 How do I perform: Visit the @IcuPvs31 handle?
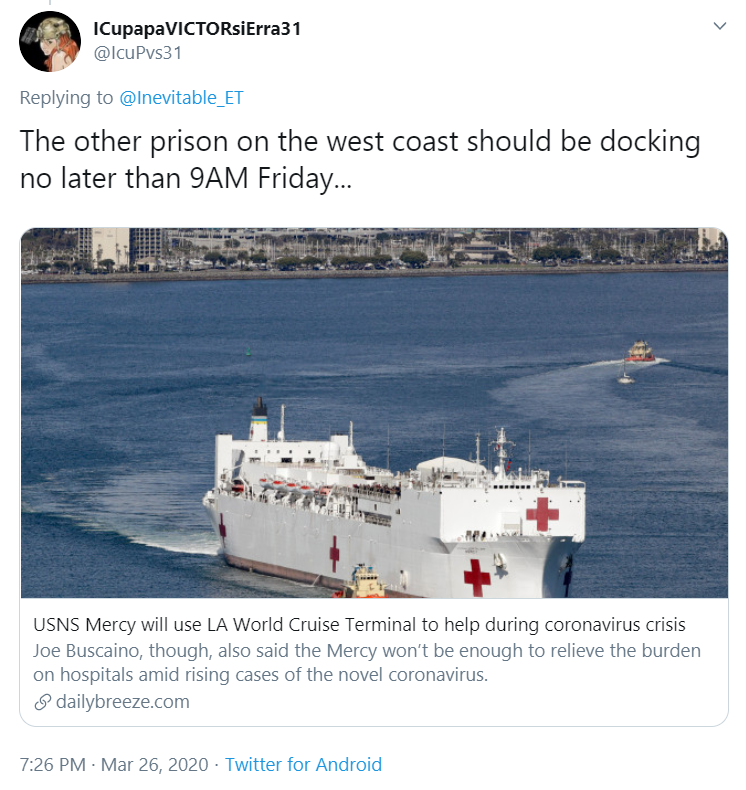pyautogui.click(x=138, y=53)
